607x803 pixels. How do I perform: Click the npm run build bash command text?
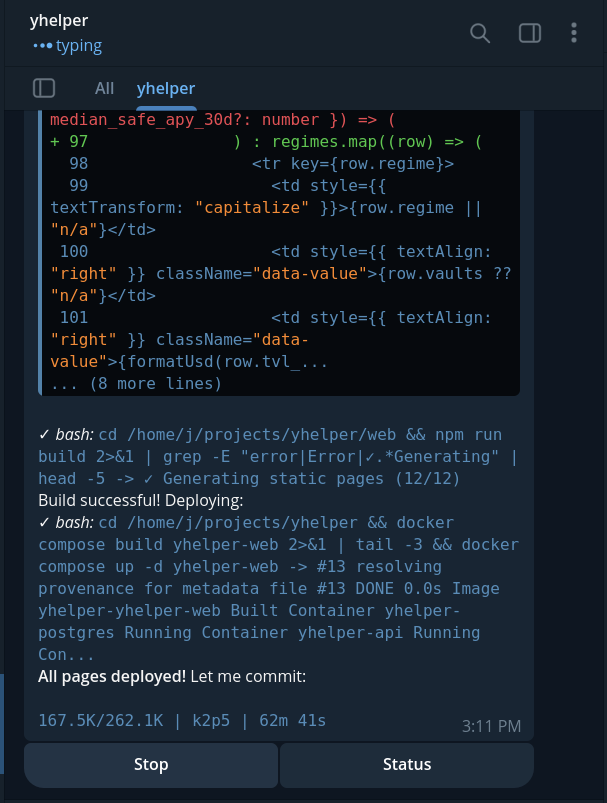pyautogui.click(x=278, y=457)
